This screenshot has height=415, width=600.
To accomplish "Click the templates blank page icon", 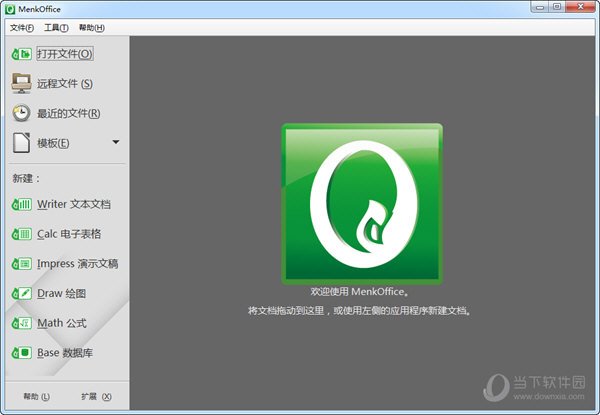I will (21, 143).
